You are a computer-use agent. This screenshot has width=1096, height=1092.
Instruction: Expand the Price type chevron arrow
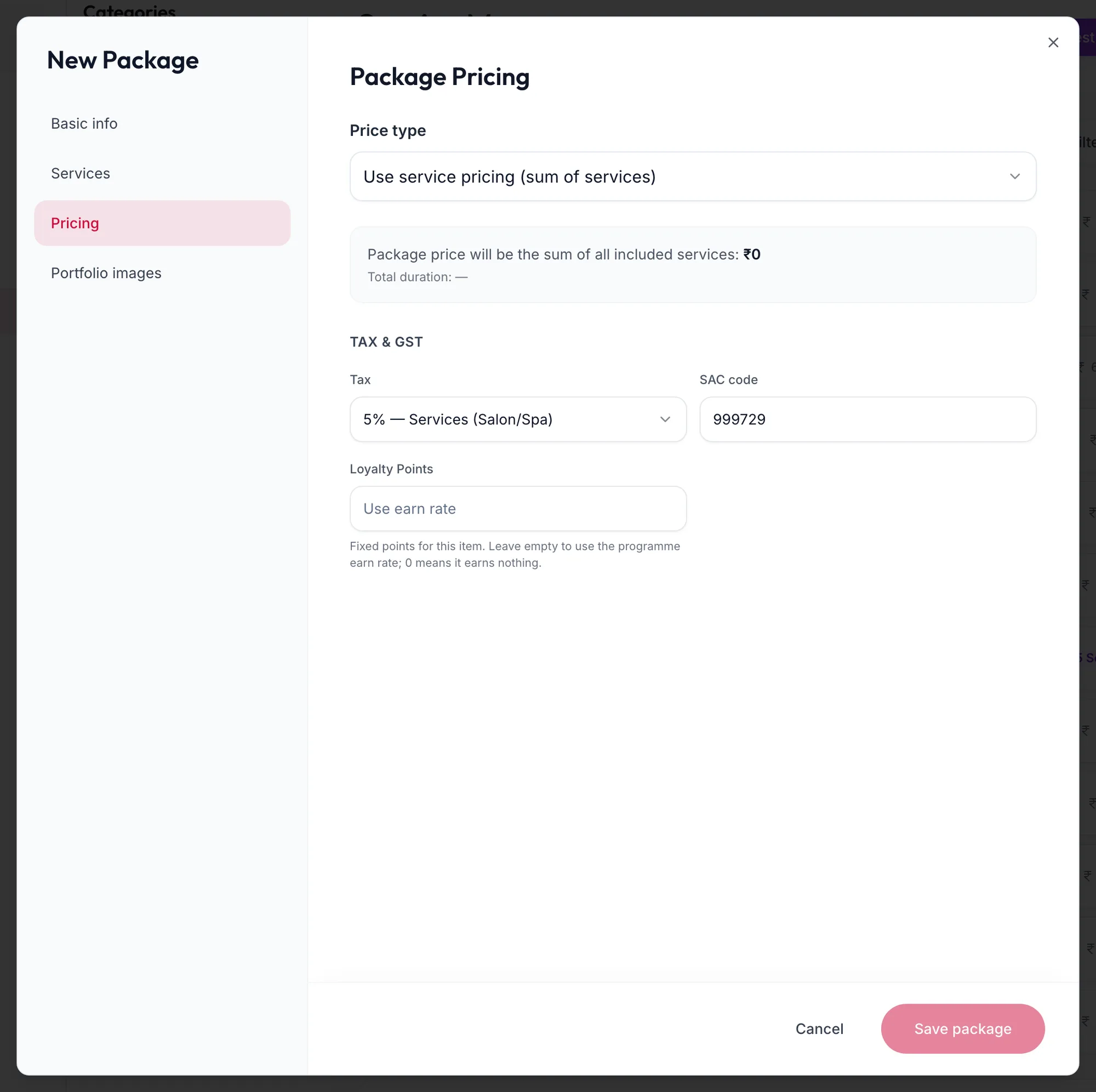[x=1014, y=177]
